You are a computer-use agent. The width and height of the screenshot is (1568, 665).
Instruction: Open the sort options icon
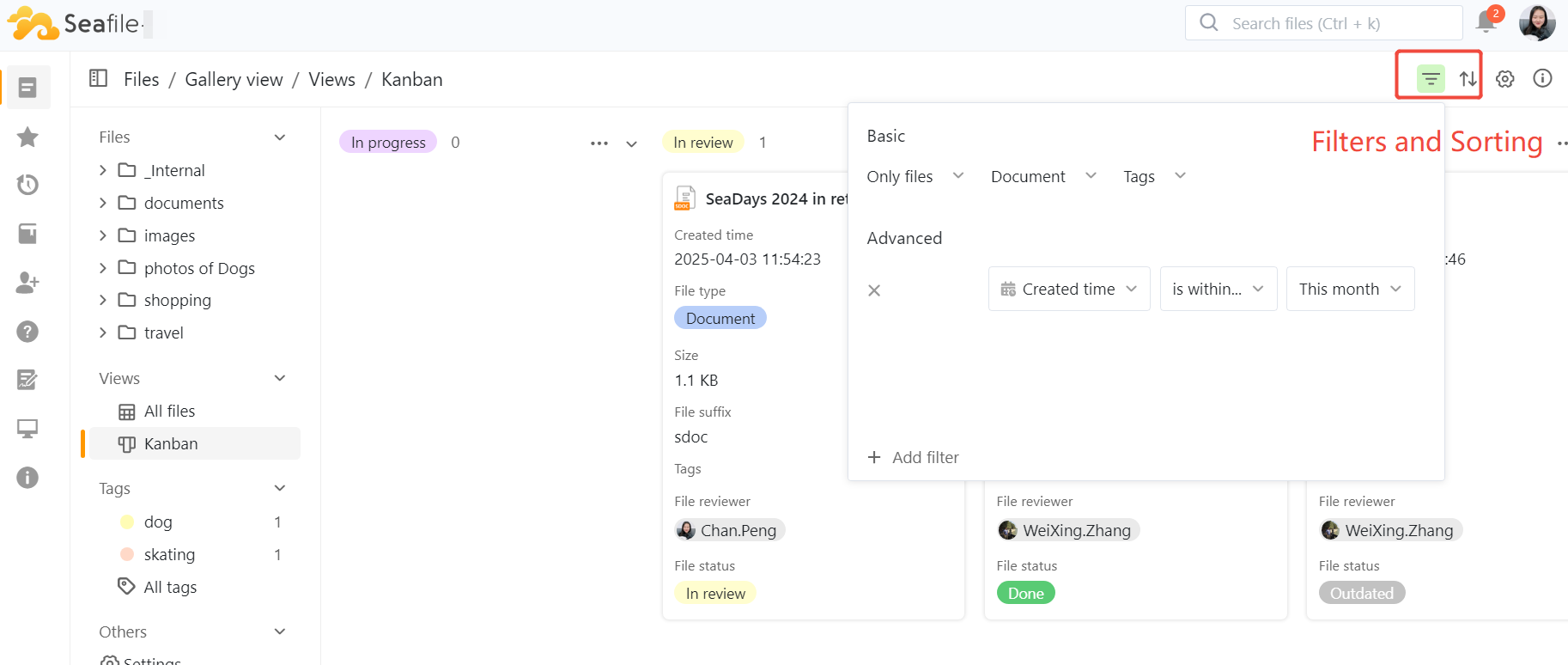point(1468,79)
